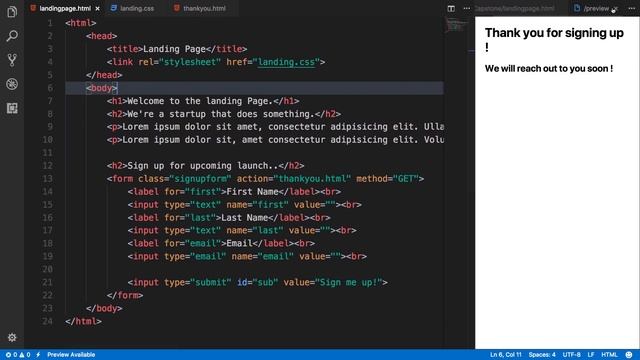This screenshot has width=640, height=360.
Task: Click Preview Available in status bar
Action: pyautogui.click(x=71, y=355)
